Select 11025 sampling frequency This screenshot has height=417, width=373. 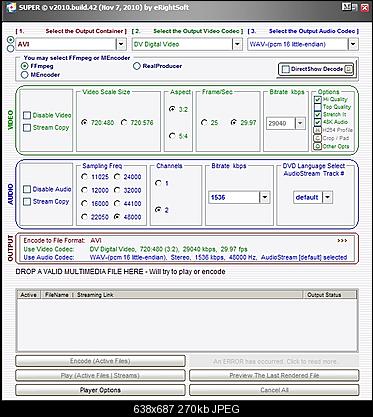(x=85, y=177)
